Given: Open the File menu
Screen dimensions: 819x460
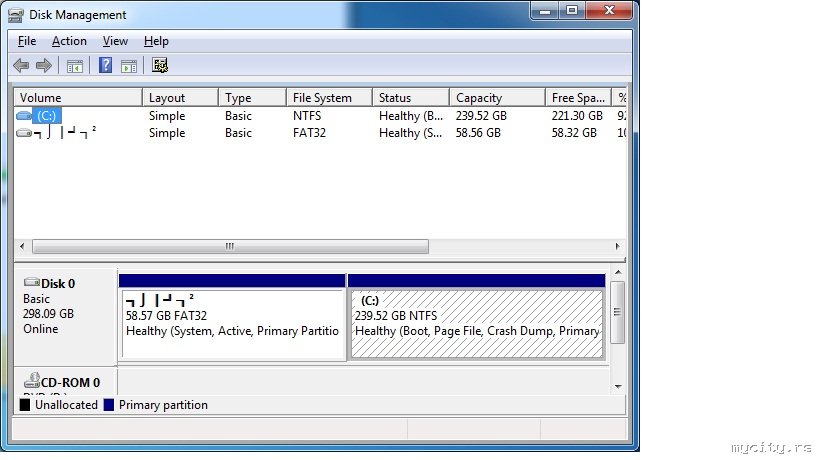Looking at the screenshot, I should (x=27, y=41).
